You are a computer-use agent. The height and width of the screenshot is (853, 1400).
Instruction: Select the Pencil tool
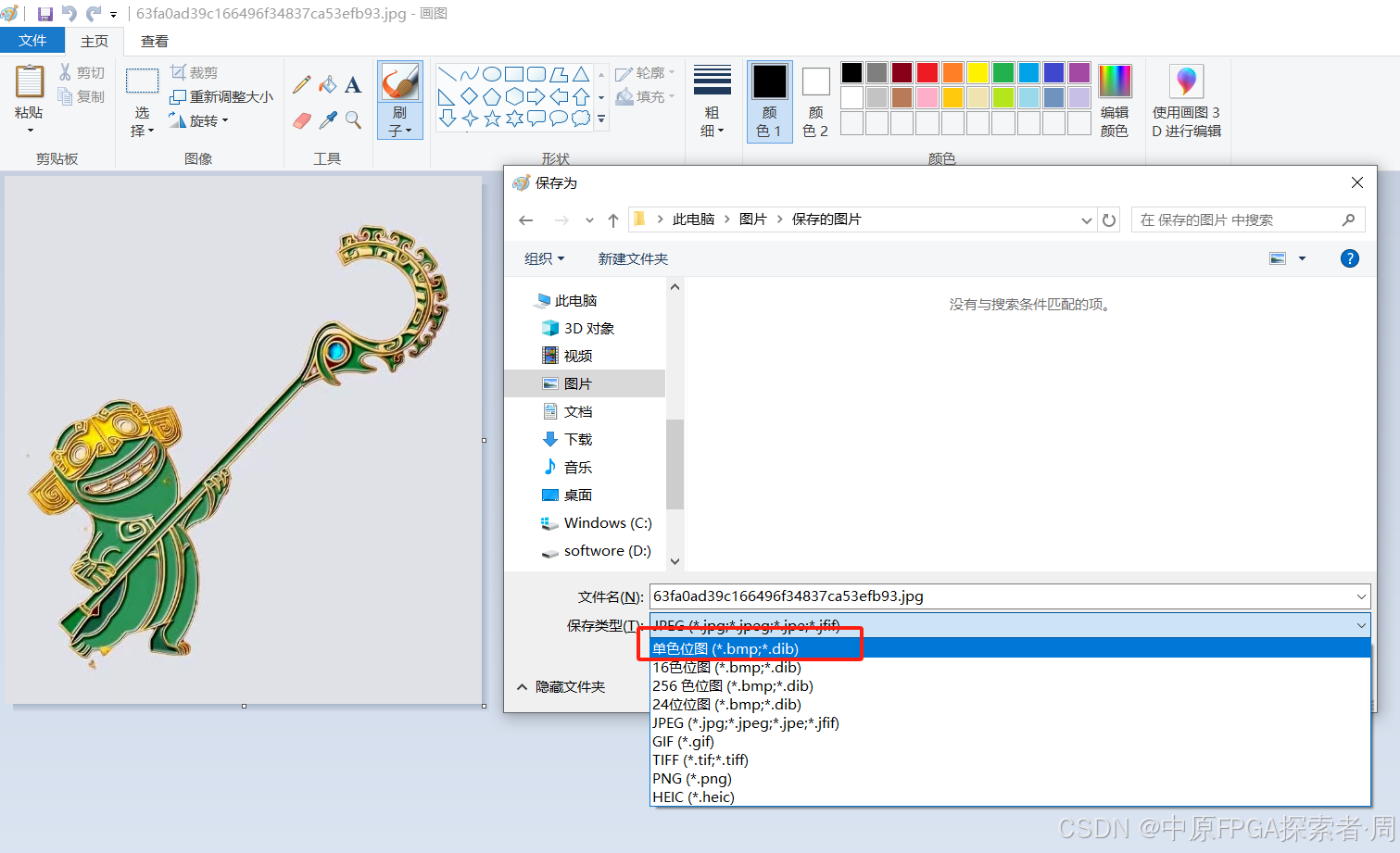pyautogui.click(x=301, y=85)
